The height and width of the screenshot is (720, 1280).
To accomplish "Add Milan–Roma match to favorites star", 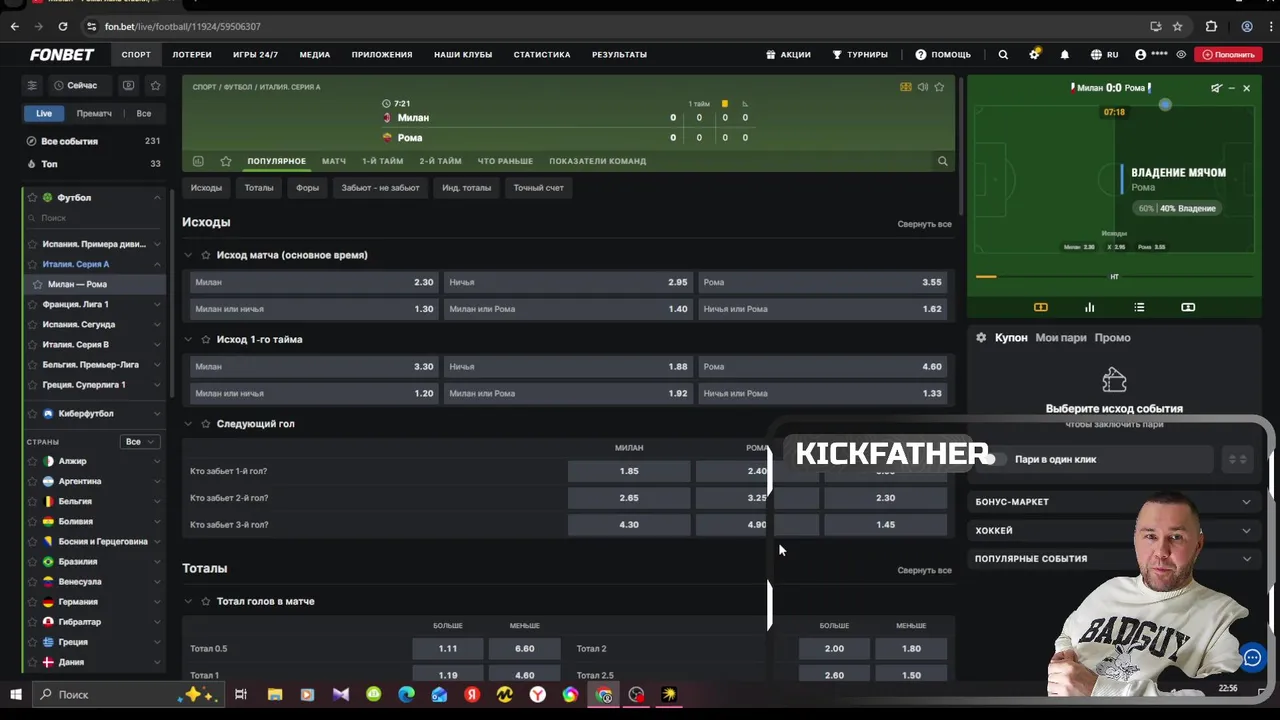I will 939,87.
